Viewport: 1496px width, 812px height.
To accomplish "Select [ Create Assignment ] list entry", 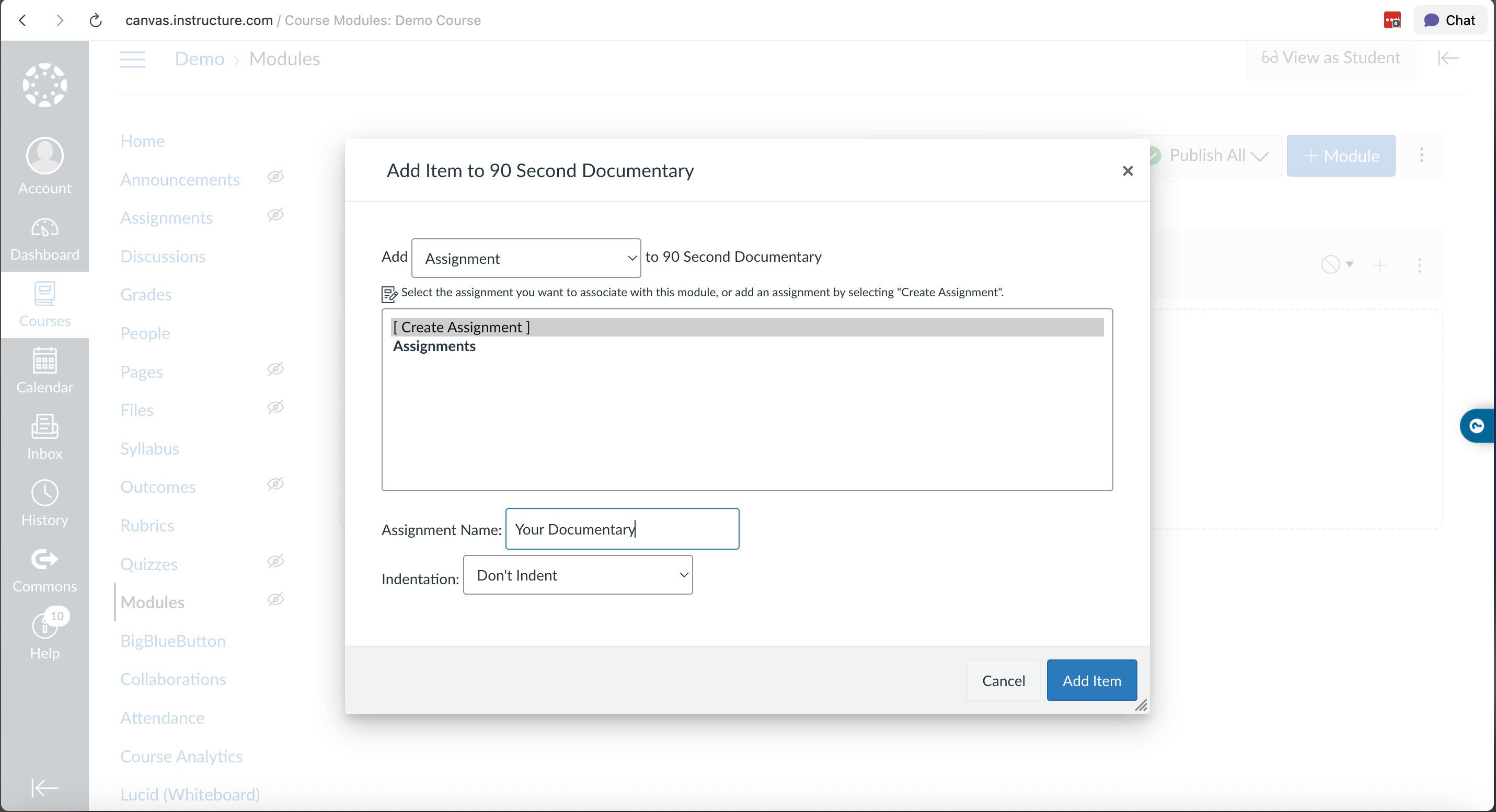I will click(x=462, y=327).
